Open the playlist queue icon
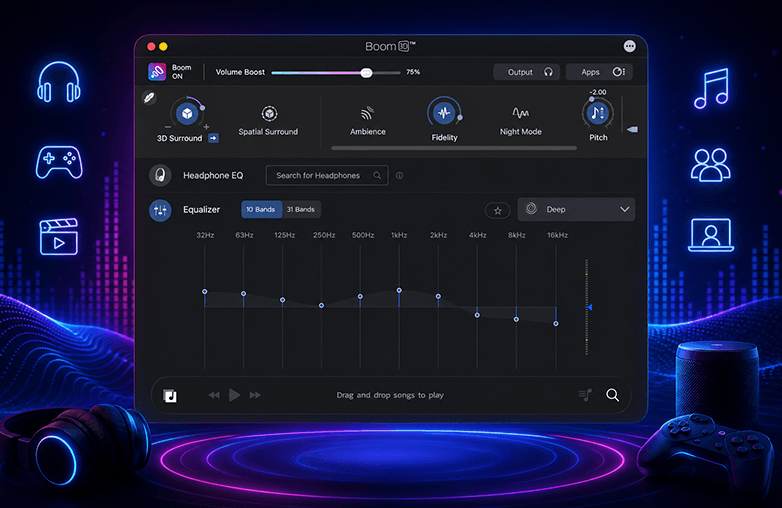Viewport: 782px width, 508px height. (586, 395)
